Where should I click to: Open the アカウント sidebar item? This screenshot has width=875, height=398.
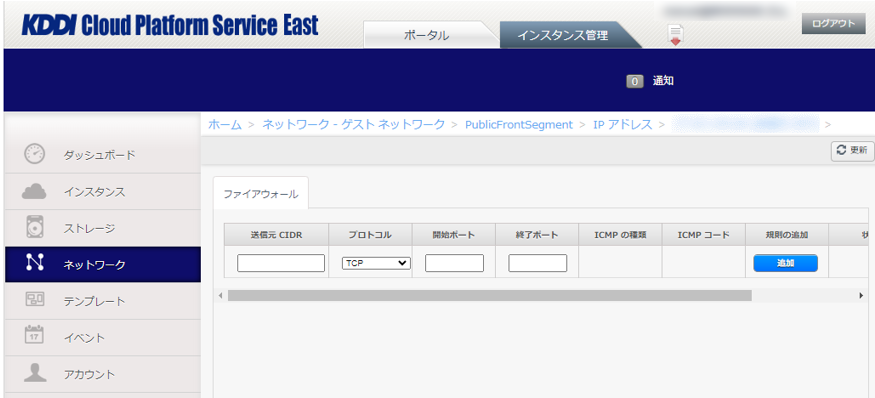pos(102,374)
